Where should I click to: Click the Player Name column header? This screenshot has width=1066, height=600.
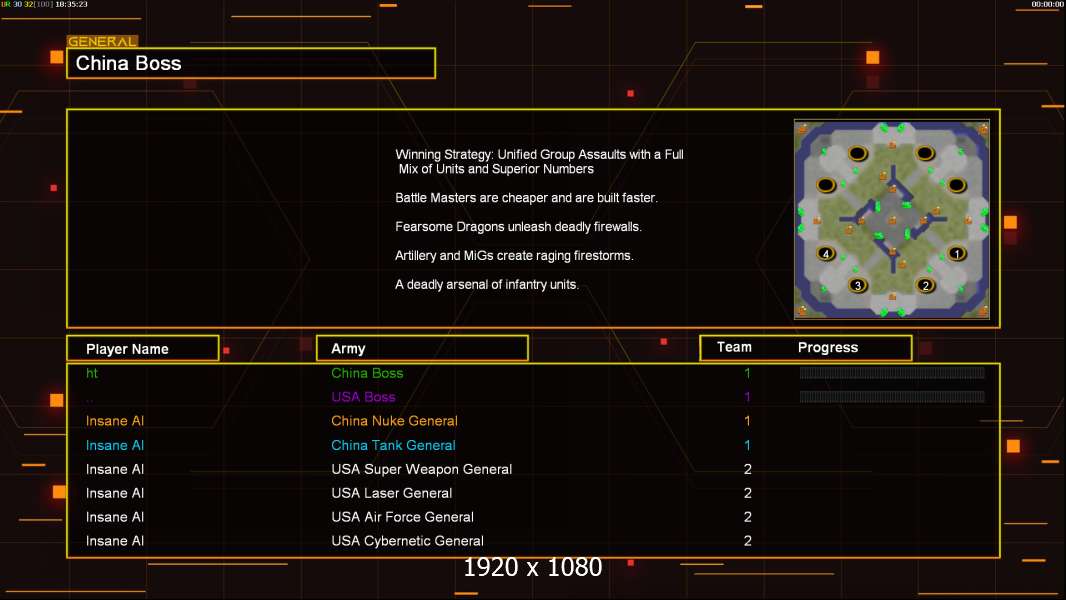tap(143, 349)
